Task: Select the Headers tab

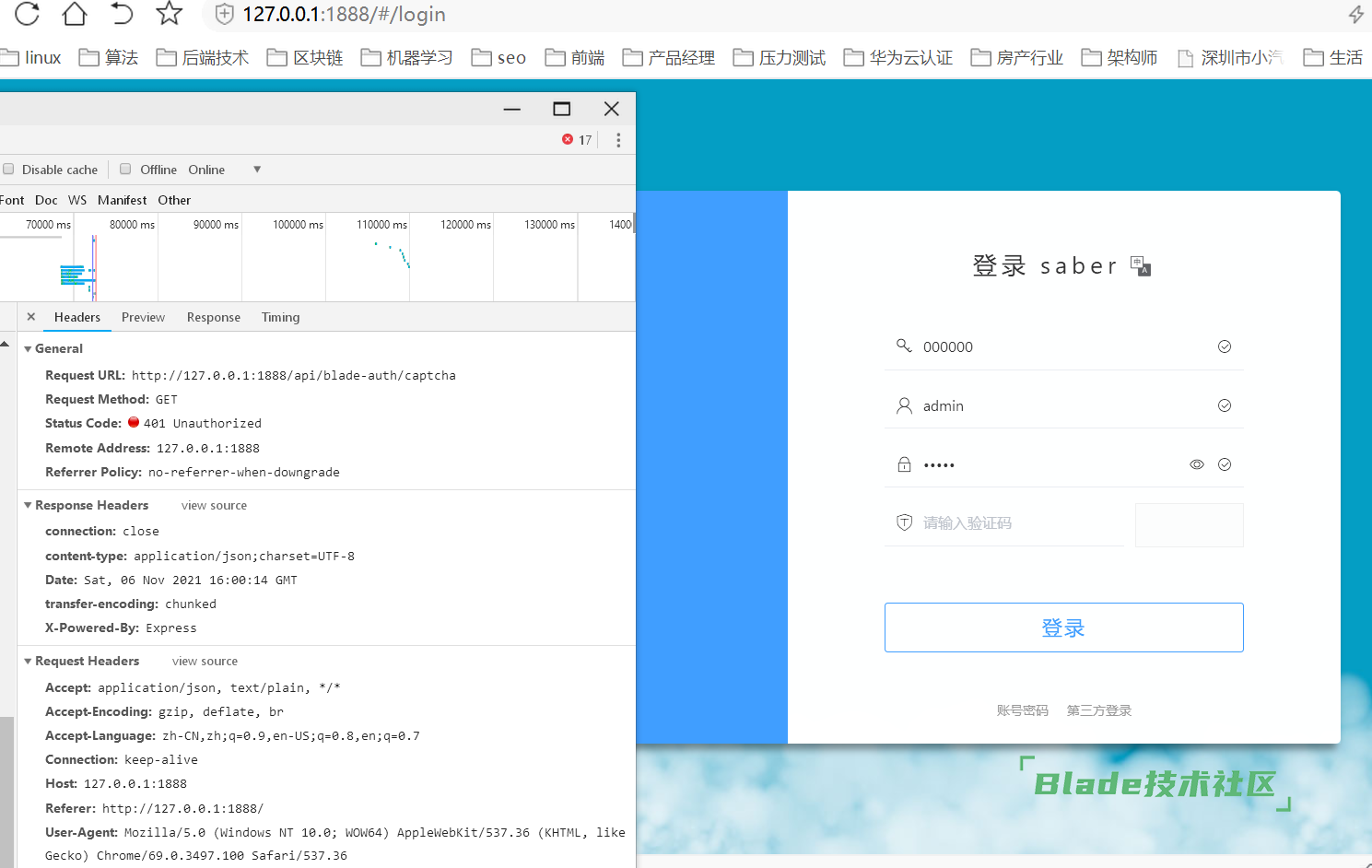Action: coord(77,317)
